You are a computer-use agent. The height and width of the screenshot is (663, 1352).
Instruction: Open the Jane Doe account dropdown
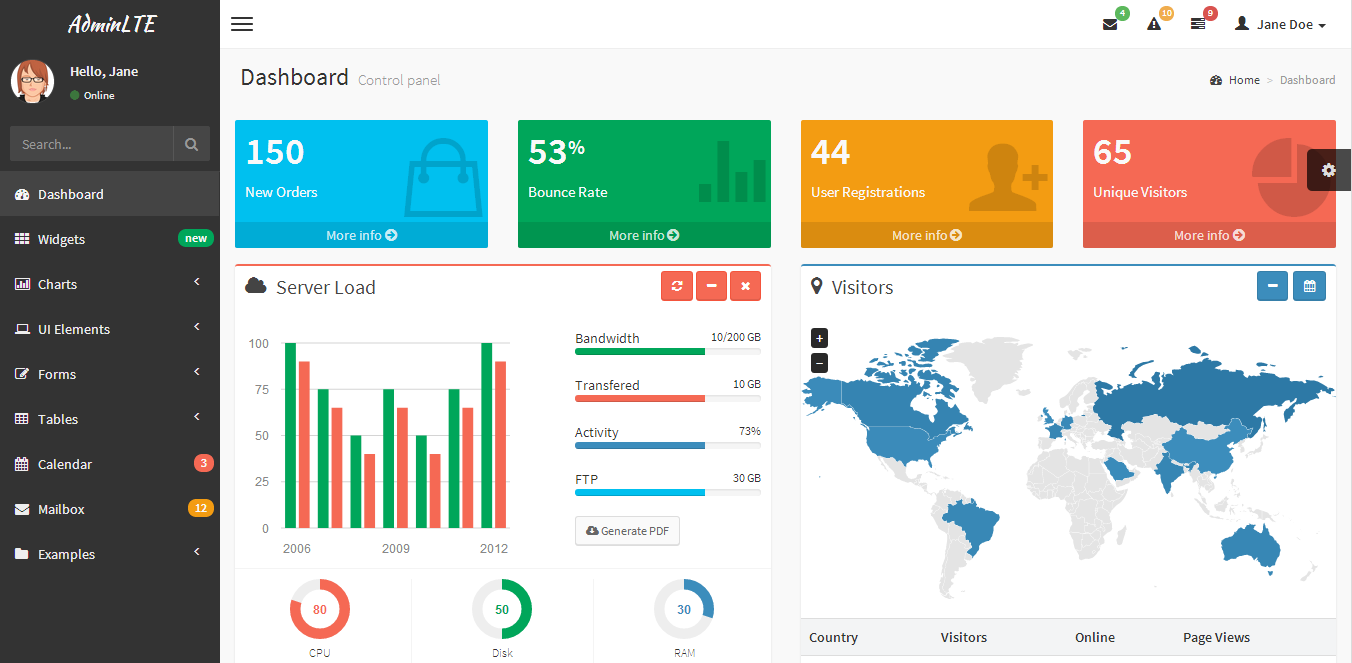[1280, 23]
